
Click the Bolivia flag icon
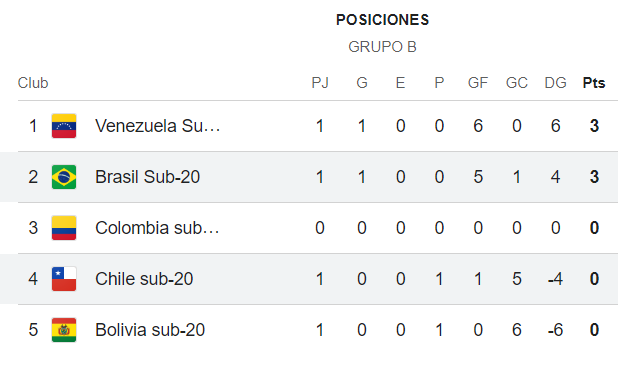(x=64, y=330)
